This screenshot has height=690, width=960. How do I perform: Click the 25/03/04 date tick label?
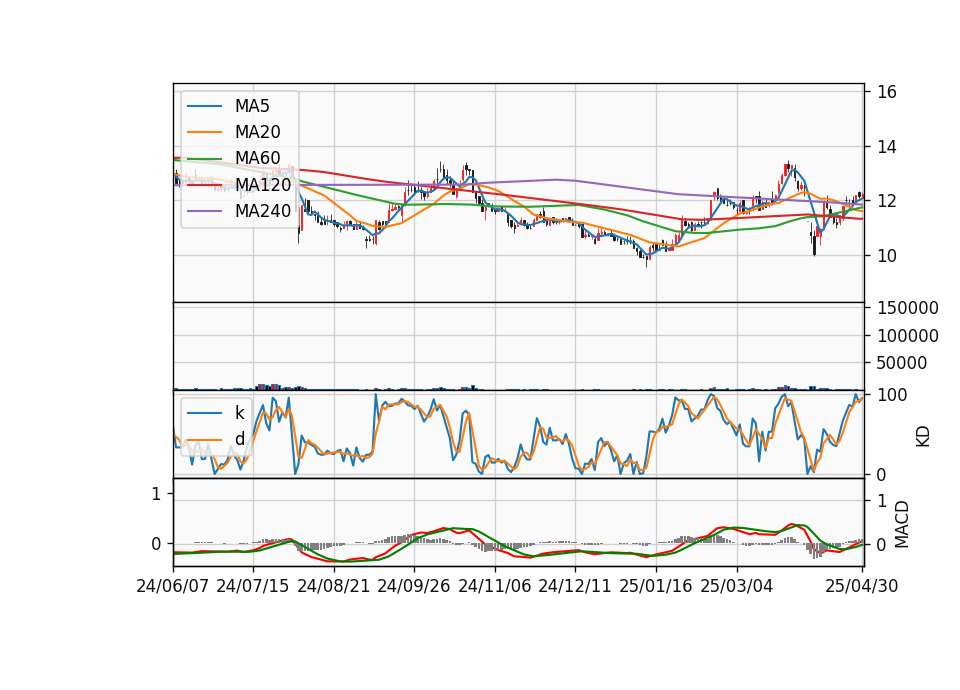coord(737,586)
